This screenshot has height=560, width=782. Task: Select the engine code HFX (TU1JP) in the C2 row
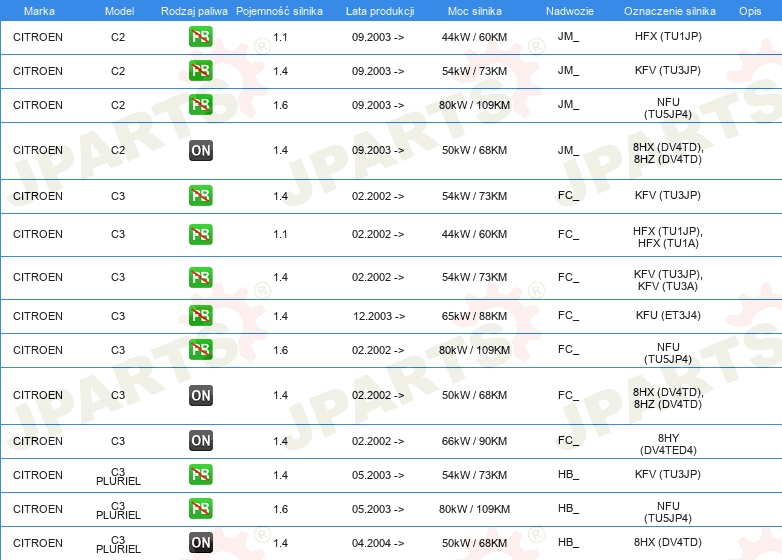668,36
